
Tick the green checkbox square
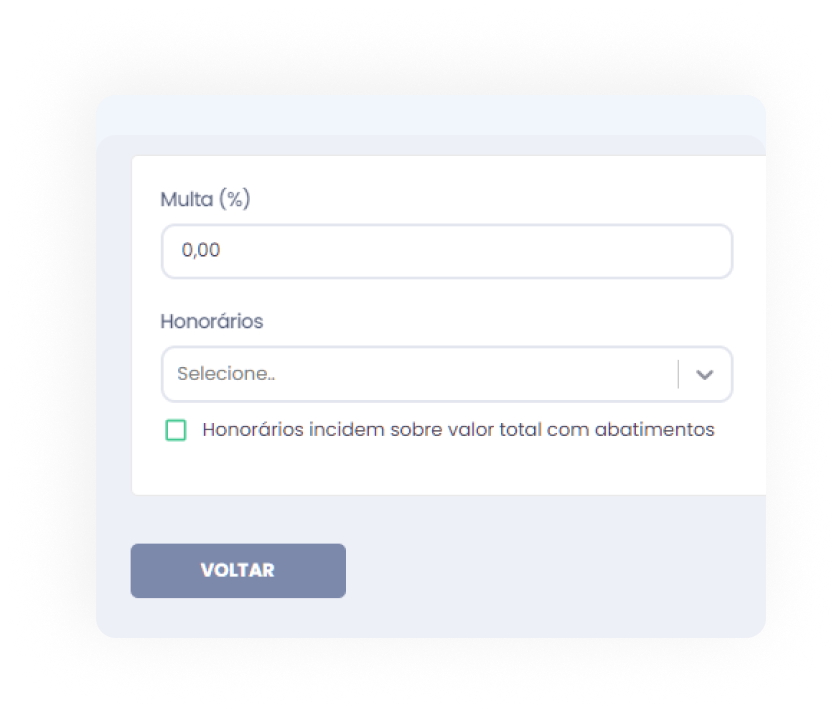[x=176, y=431]
